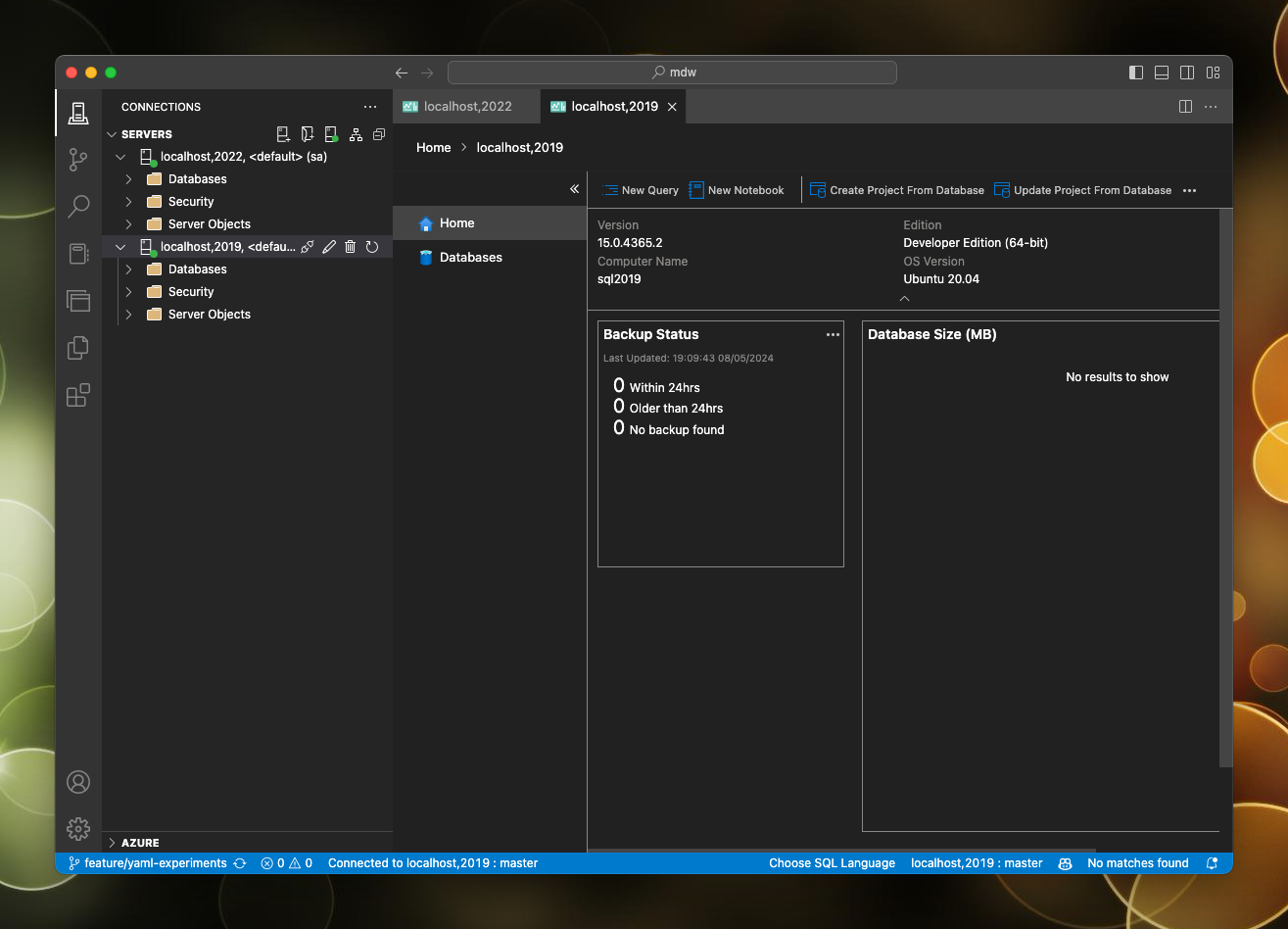Expand the AZURE section
The image size is (1288, 929).
click(x=247, y=843)
